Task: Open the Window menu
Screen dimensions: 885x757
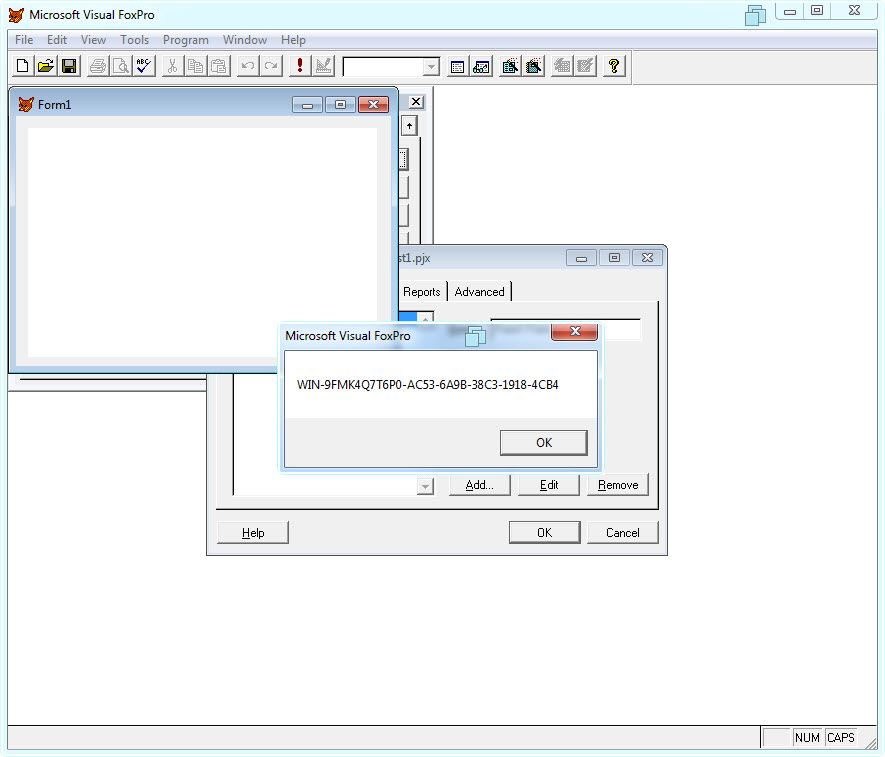Action: tap(244, 40)
